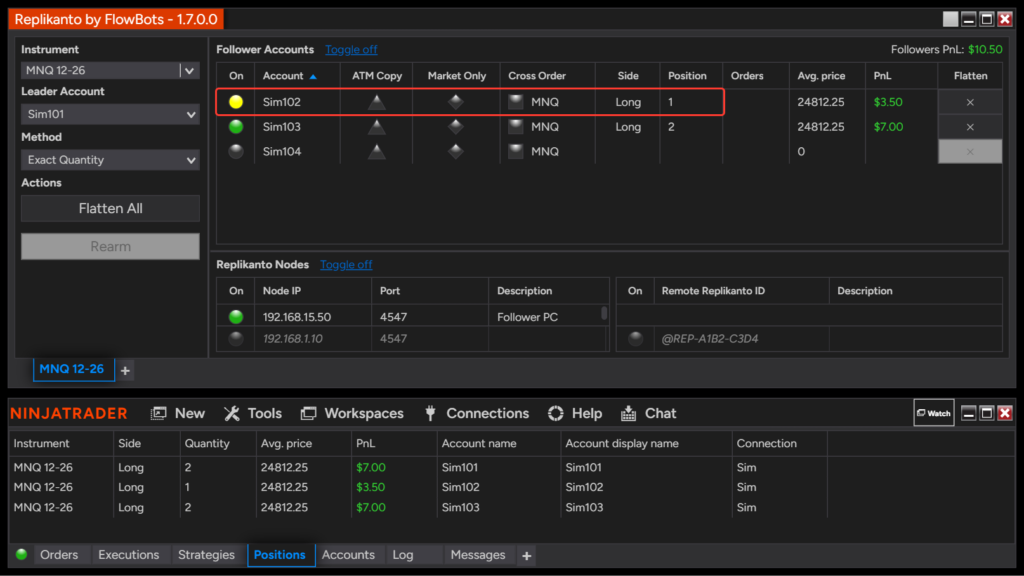Screen dimensions: 1024x576
Task: Sort followers by the Account column arrow
Action: point(313,76)
